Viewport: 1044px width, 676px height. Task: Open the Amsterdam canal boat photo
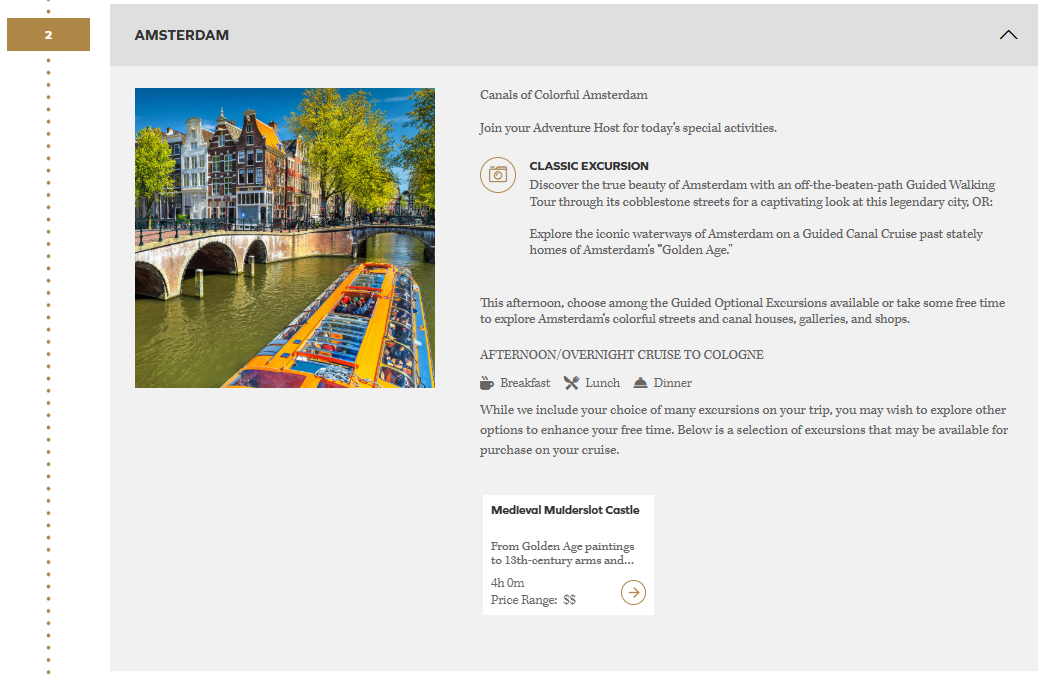point(285,238)
